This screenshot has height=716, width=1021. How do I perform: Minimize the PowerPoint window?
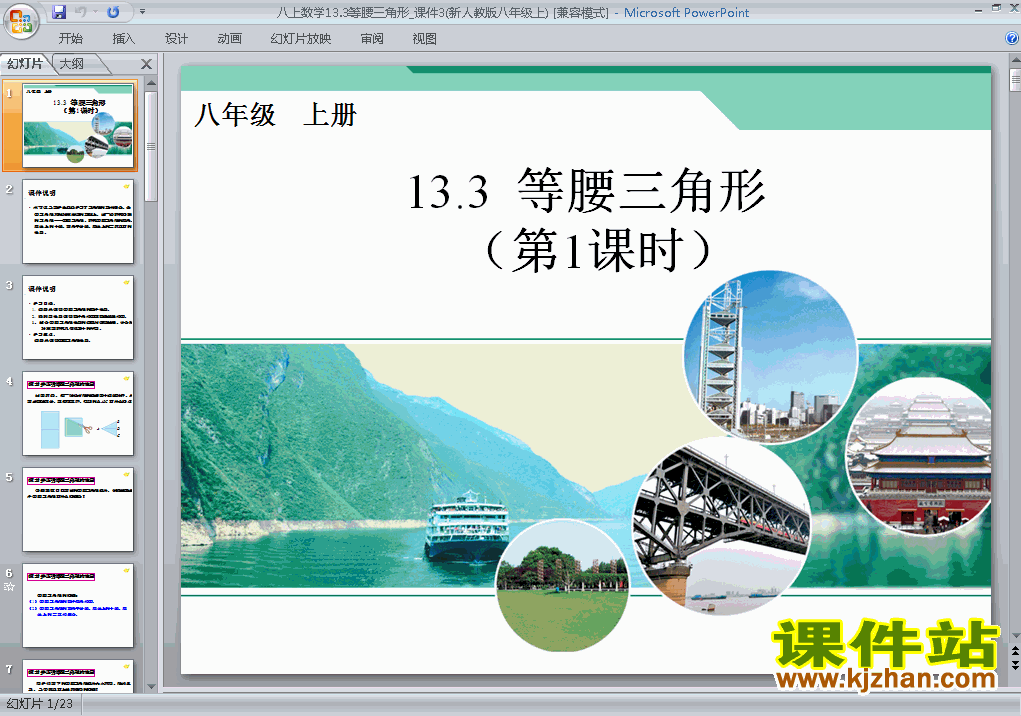click(978, 10)
